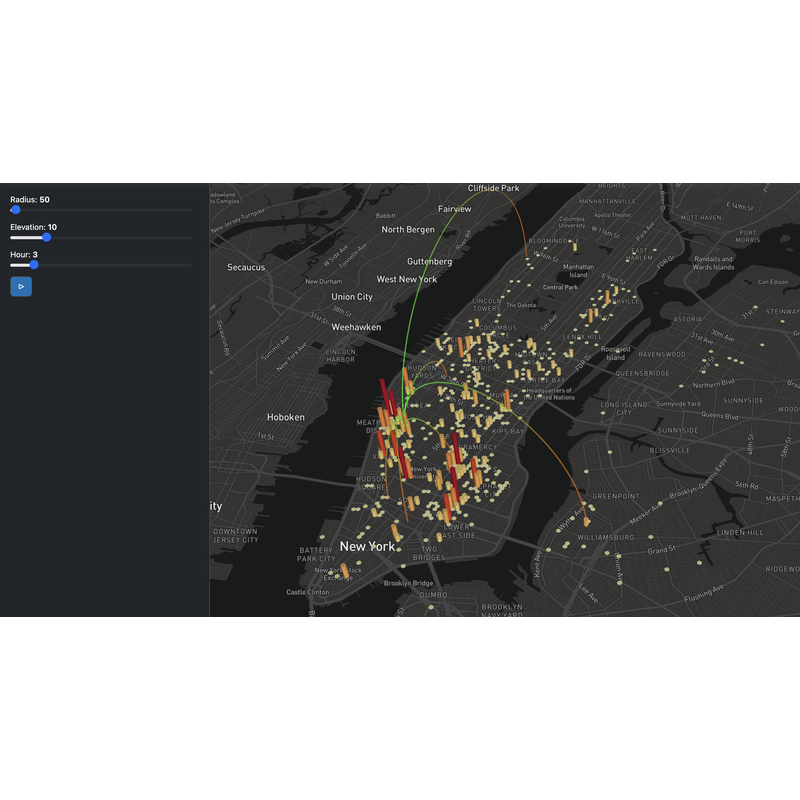Click the Central Park label
This screenshot has width=800, height=800.
point(560,285)
